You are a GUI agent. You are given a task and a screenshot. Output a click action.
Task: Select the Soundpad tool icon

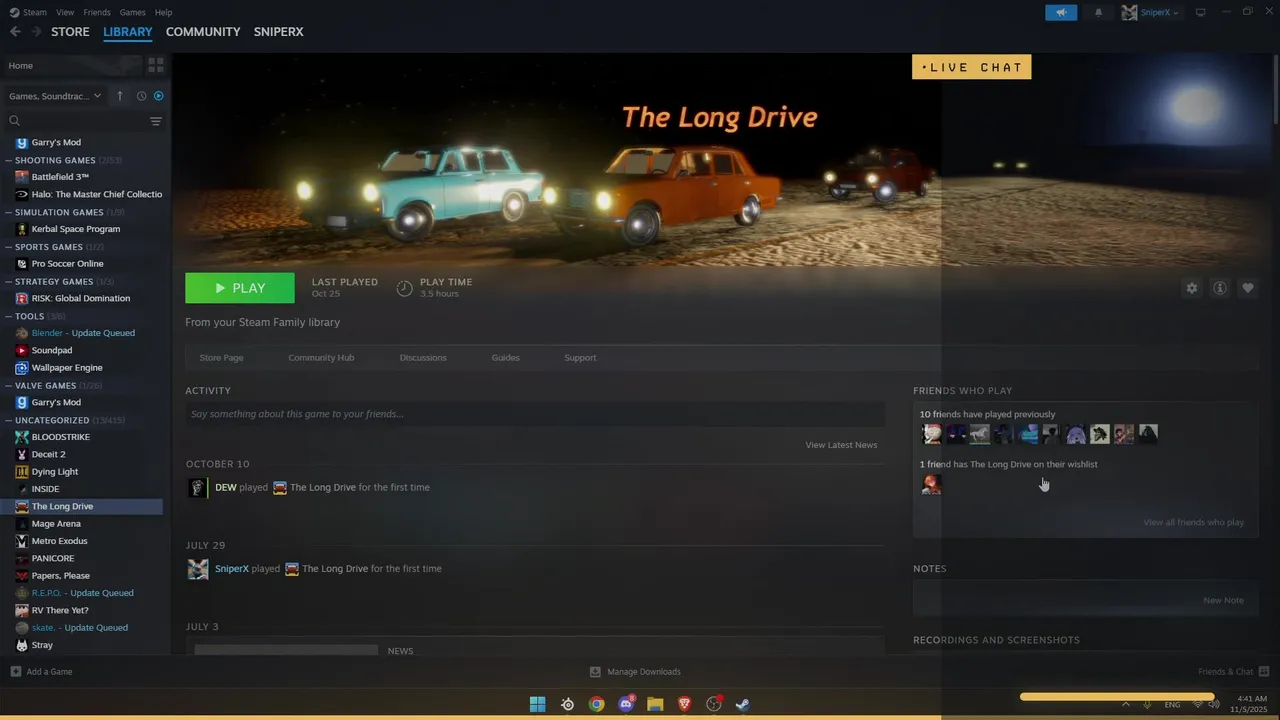[x=22, y=350]
